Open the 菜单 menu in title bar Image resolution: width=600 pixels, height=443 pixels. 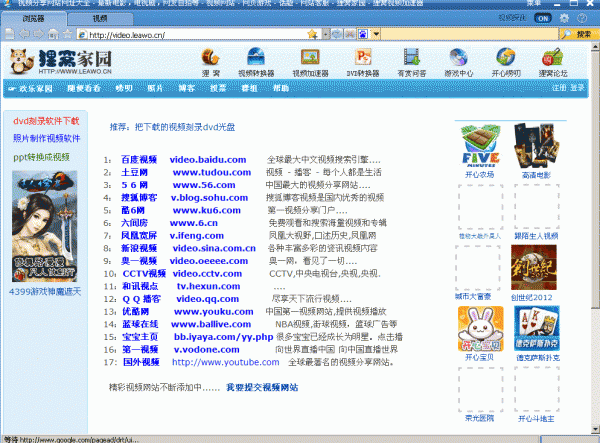tap(534, 3)
